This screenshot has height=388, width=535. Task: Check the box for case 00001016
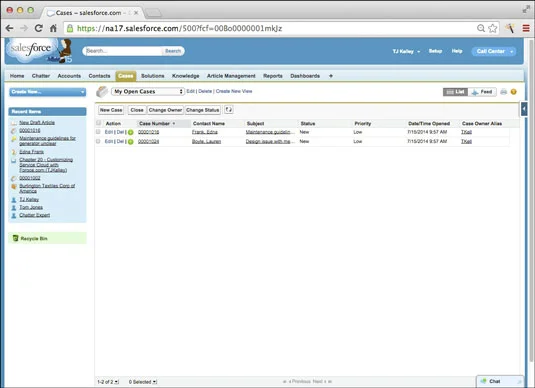98,132
